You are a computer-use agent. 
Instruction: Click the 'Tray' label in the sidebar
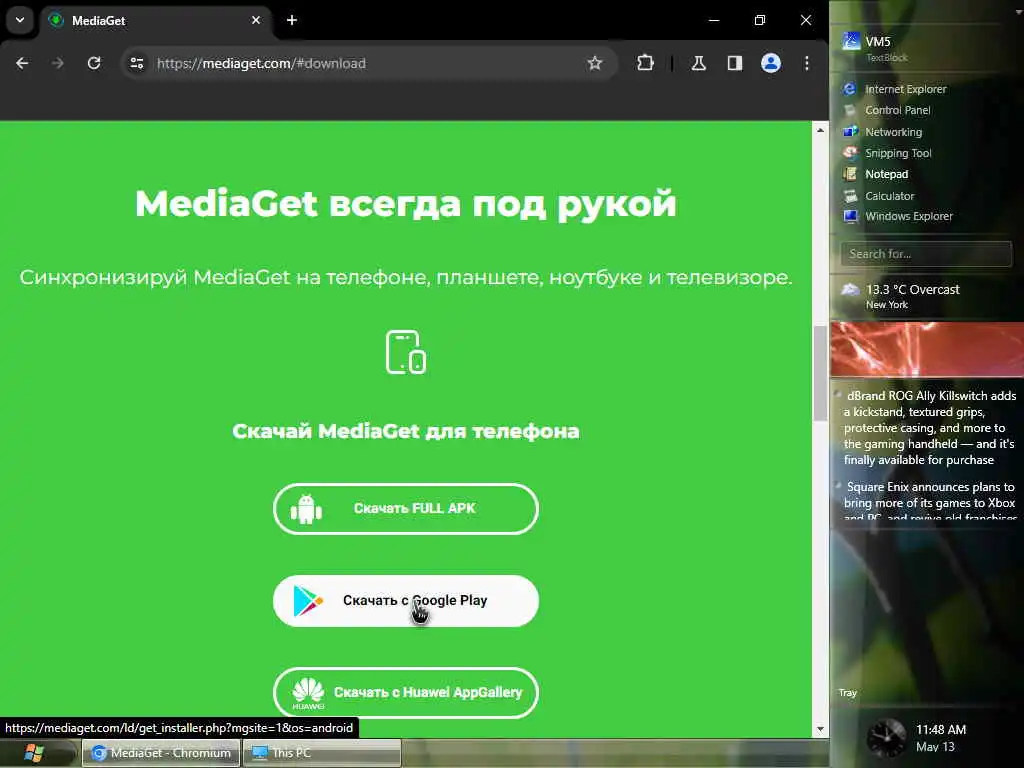(847, 693)
